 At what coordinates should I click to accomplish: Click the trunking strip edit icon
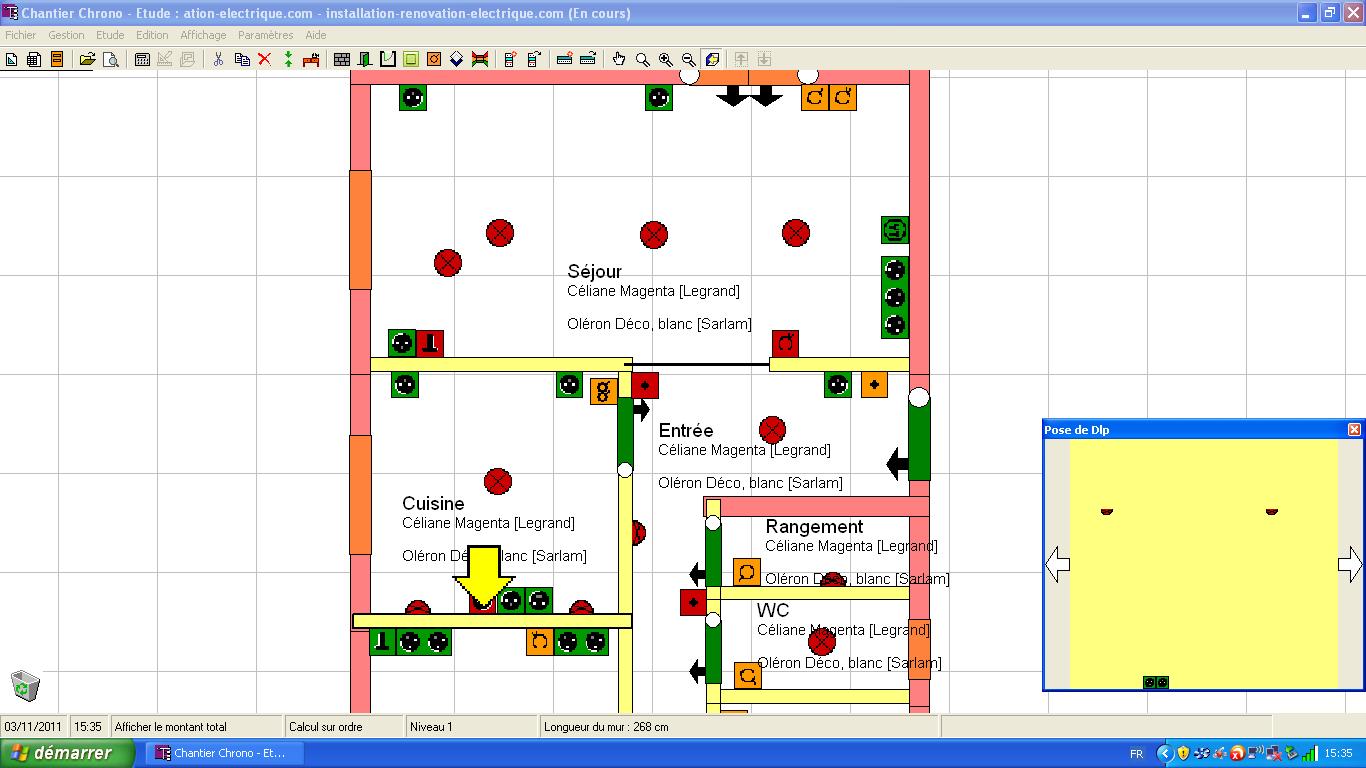588,60
